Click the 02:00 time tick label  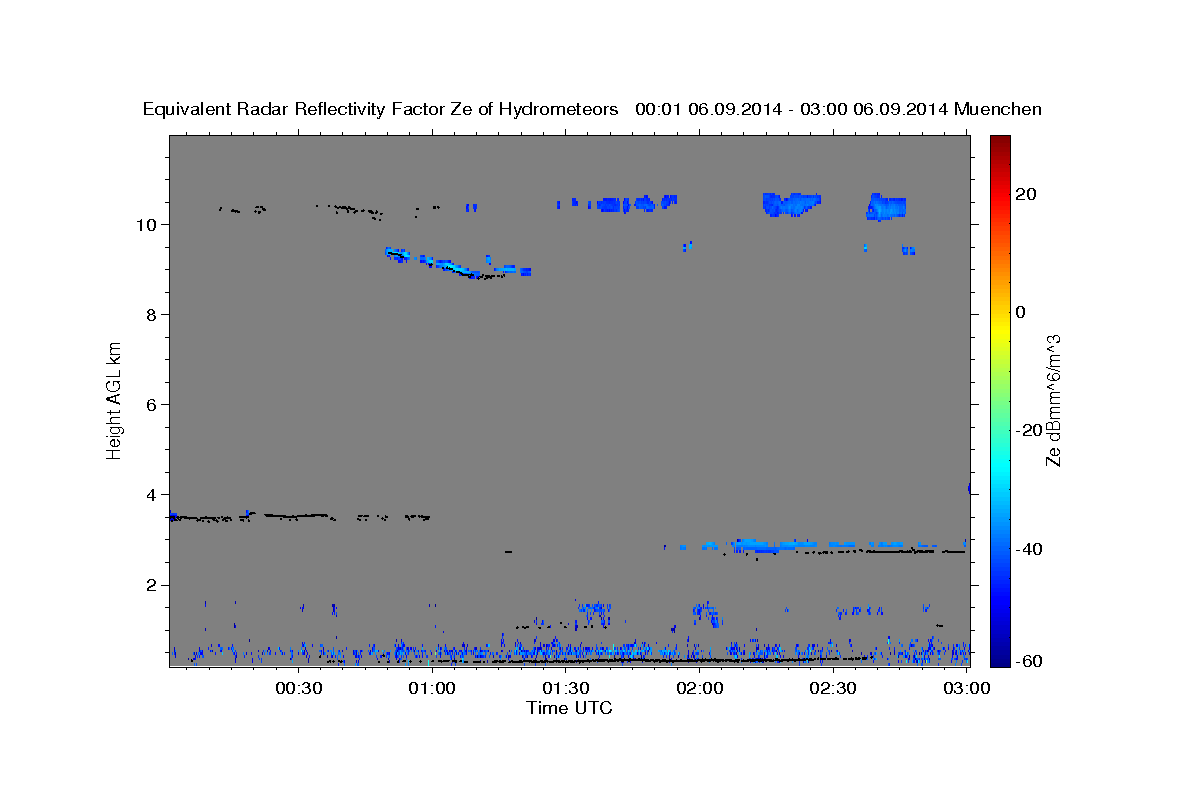click(x=701, y=688)
